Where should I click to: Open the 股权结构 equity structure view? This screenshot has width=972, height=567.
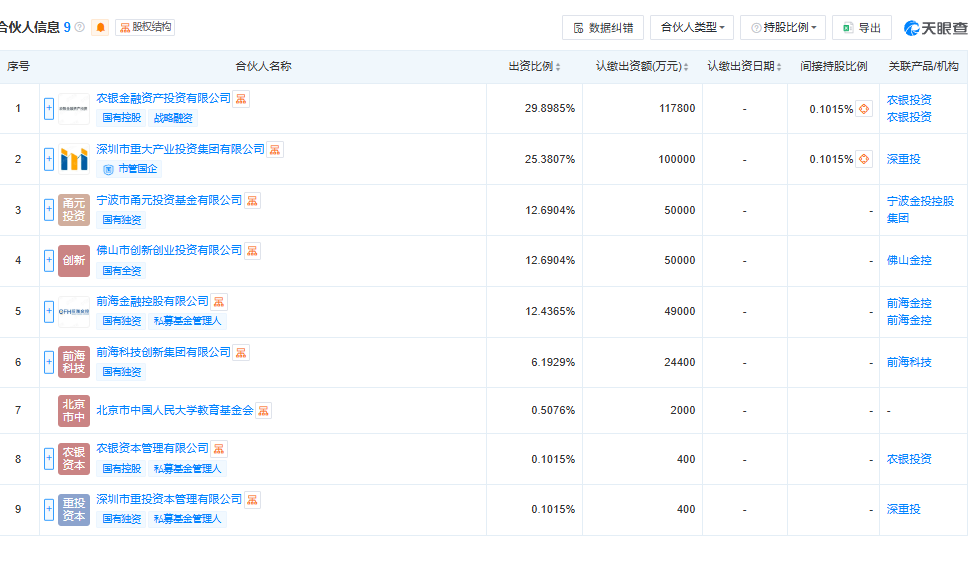point(145,27)
